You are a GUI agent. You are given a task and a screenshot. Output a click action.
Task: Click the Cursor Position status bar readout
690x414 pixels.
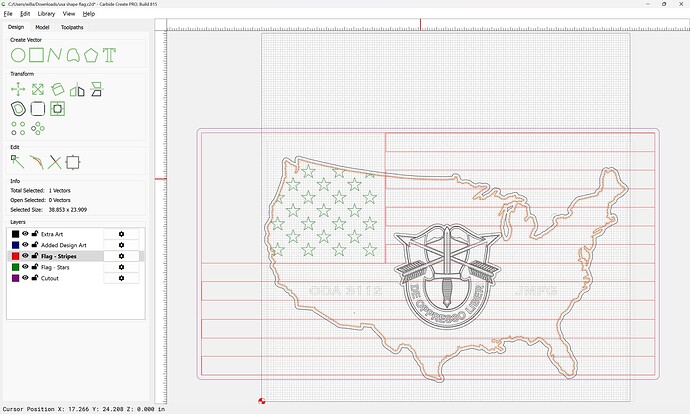[84, 409]
